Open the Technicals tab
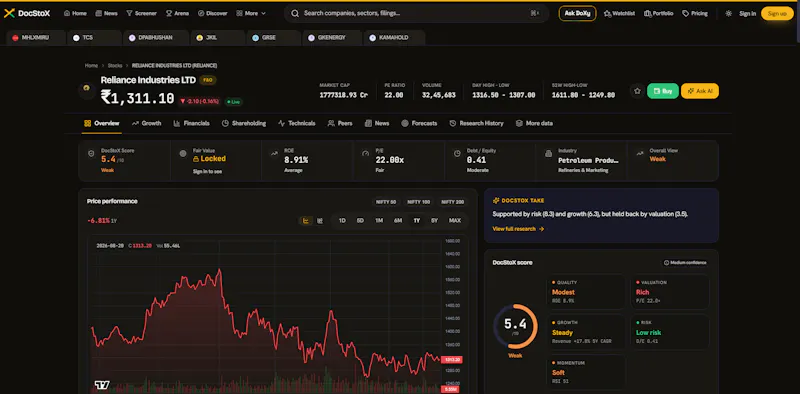Viewport: 800px width, 394px height. tap(296, 124)
